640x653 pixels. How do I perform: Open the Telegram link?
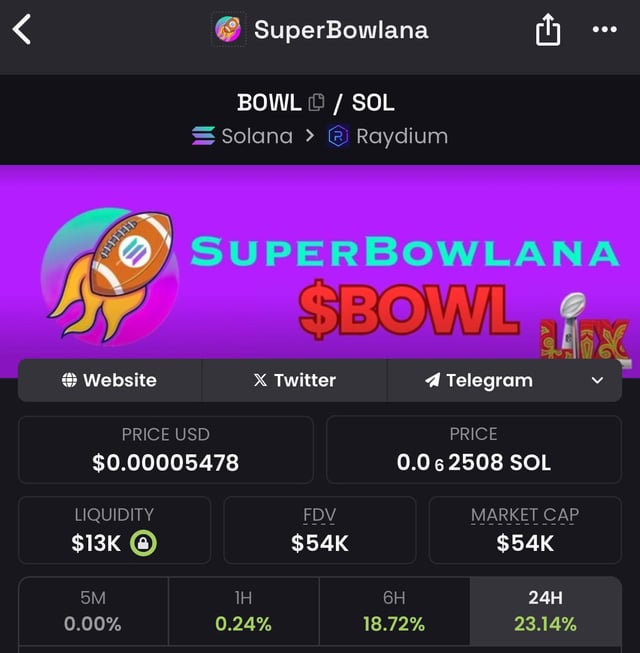pyautogui.click(x=479, y=380)
